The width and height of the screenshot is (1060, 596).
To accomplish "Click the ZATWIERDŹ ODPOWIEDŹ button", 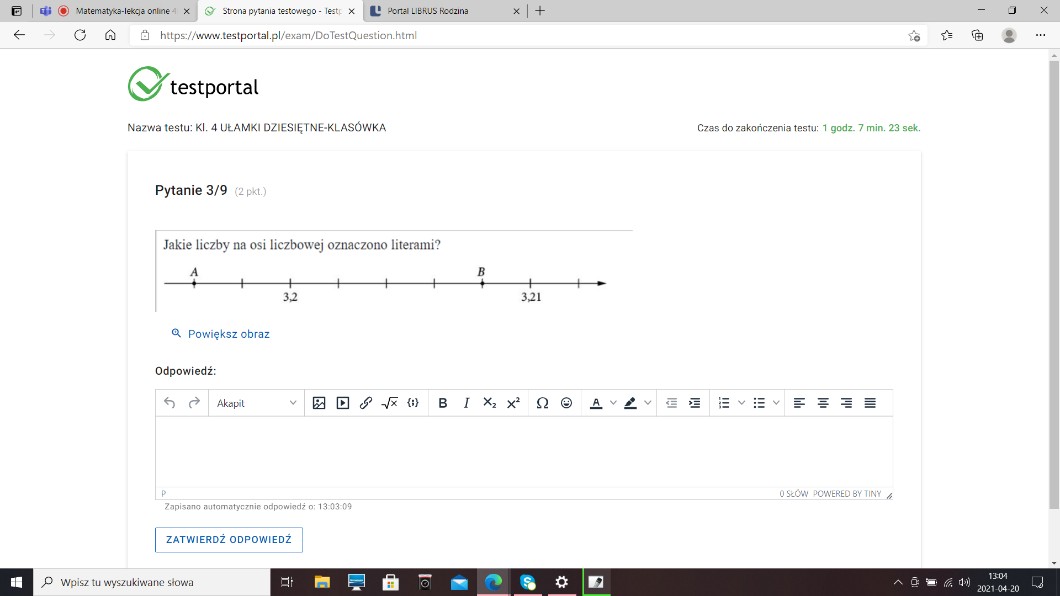I will 229,540.
